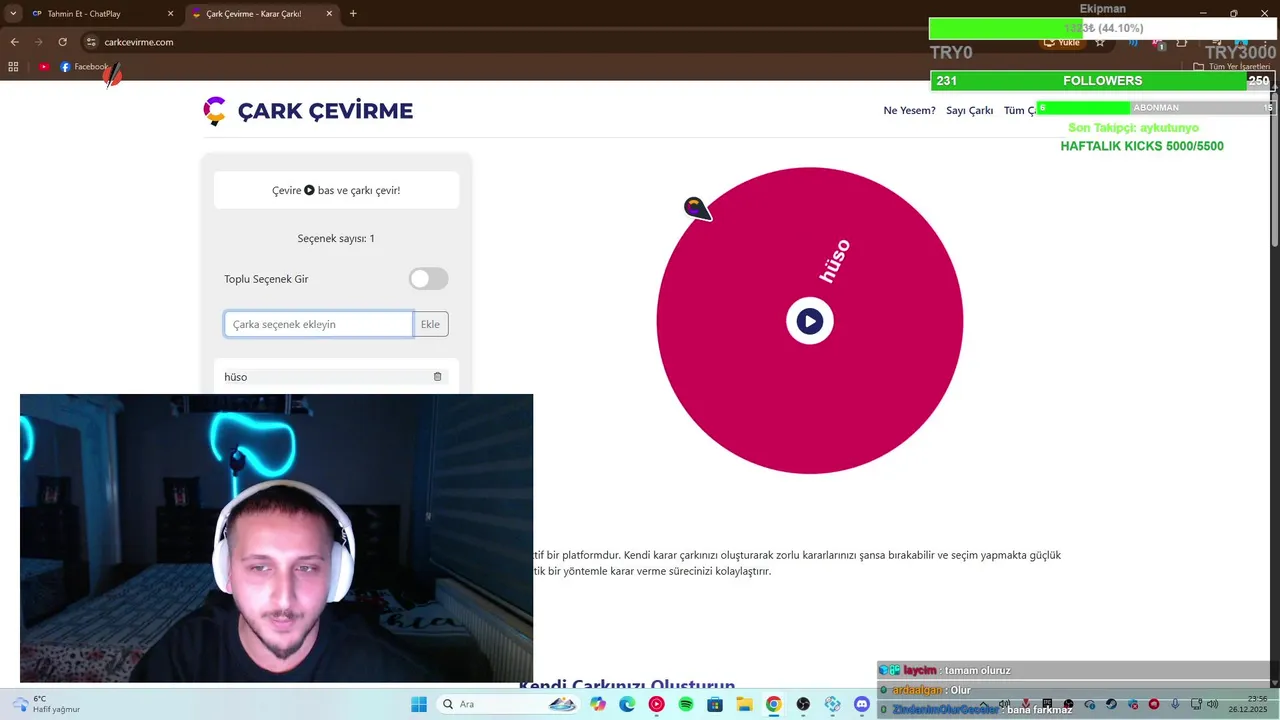This screenshot has height=720, width=1280.
Task: Click the taskbar Ara search box
Action: coord(510,704)
